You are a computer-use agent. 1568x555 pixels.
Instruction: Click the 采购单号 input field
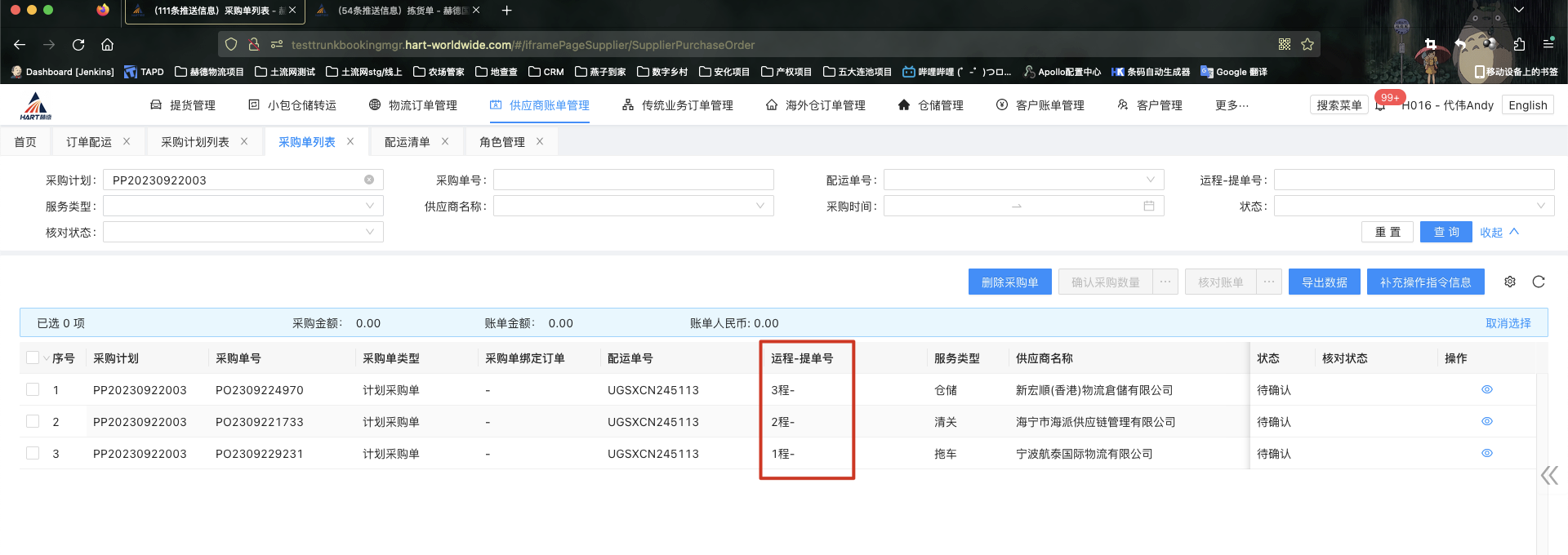tap(633, 180)
